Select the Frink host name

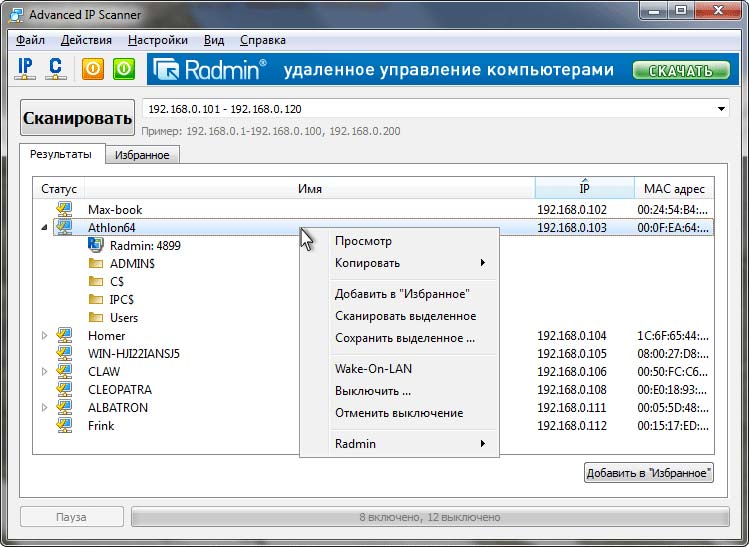[101, 426]
